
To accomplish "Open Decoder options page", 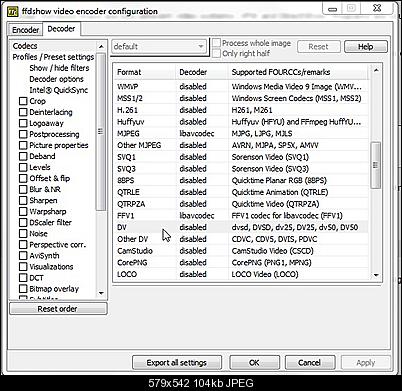I will [56, 79].
